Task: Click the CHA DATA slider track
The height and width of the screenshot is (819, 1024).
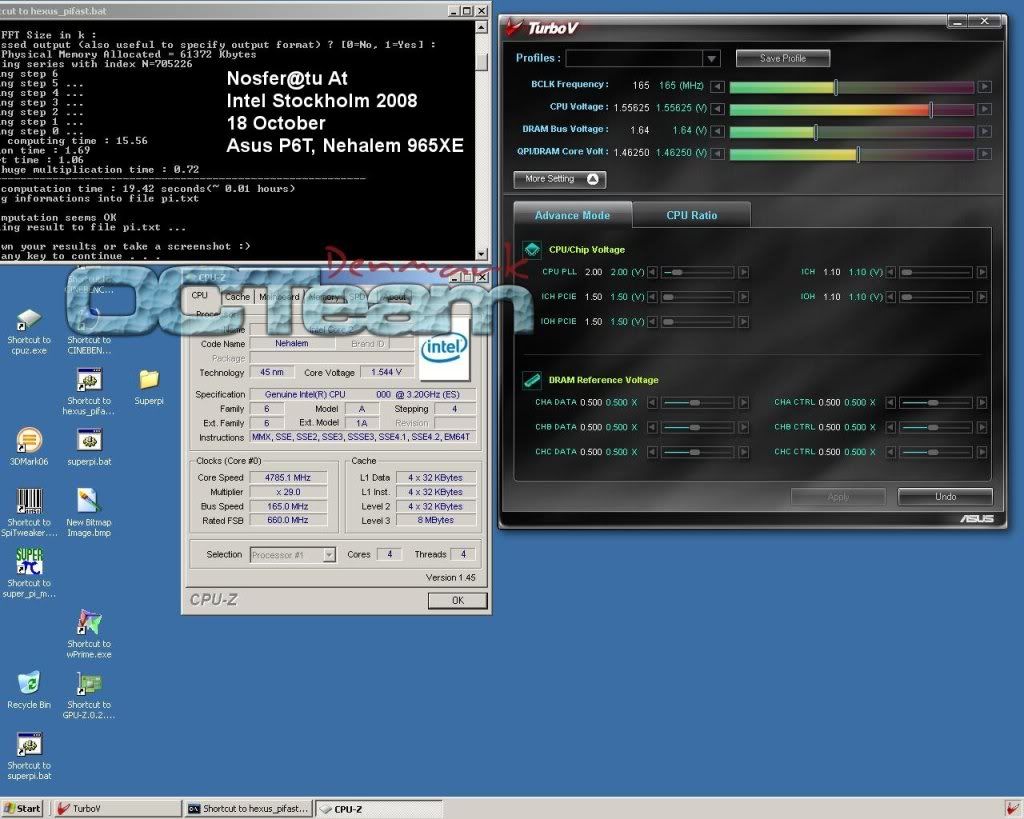Action: pyautogui.click(x=697, y=402)
